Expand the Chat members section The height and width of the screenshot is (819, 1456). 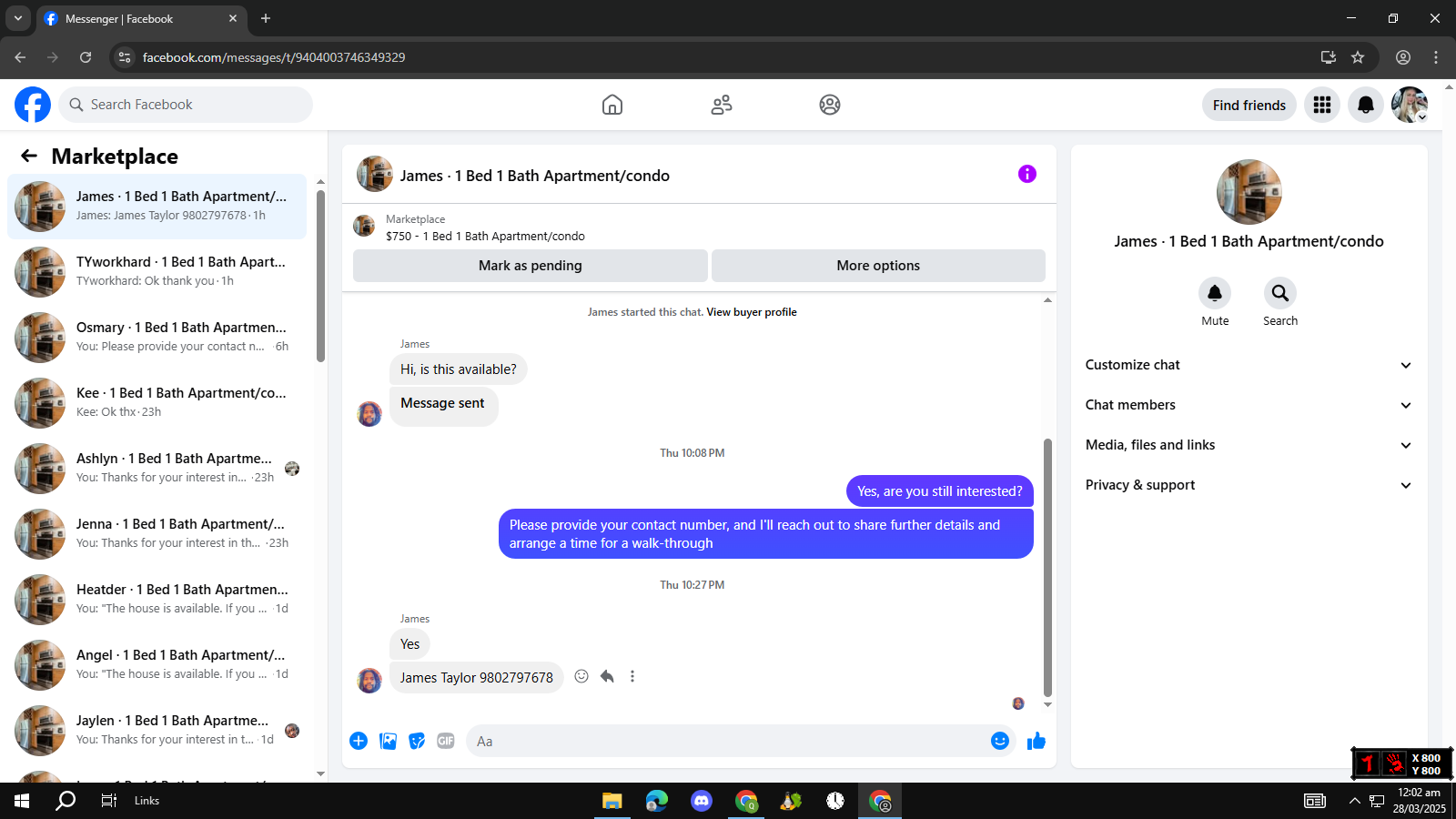1249,405
